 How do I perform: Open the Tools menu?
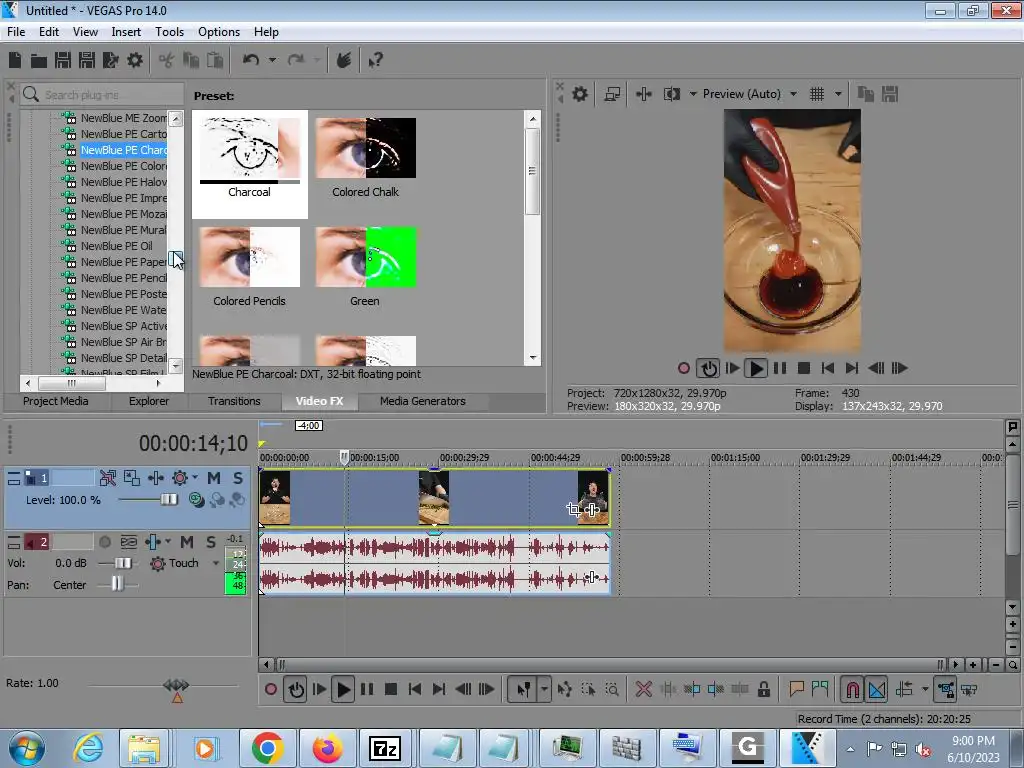pos(169,31)
